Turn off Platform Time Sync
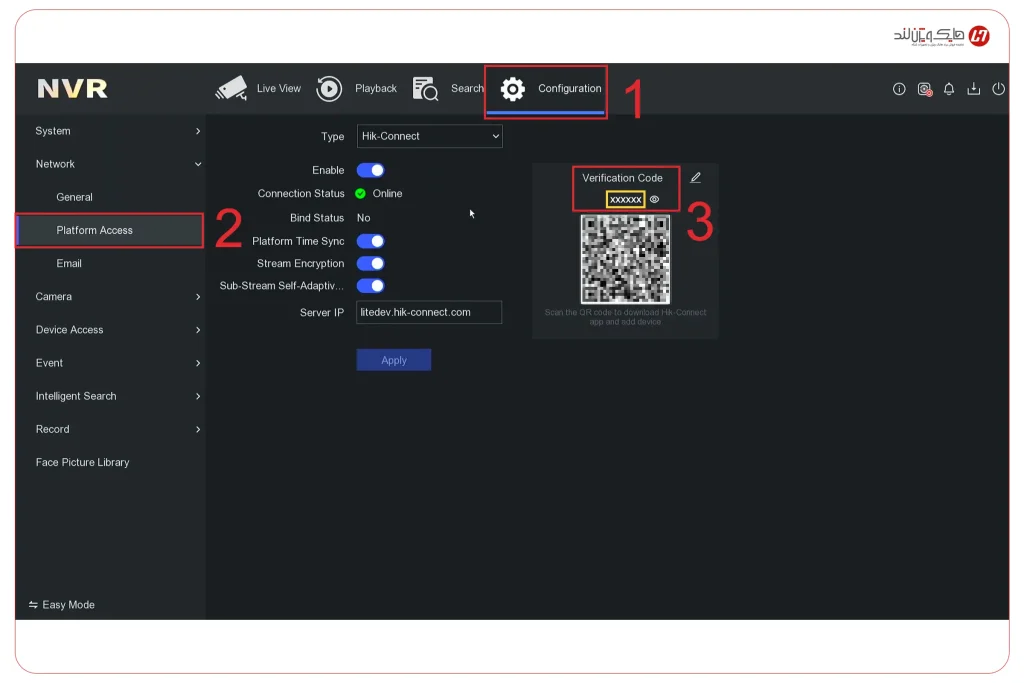This screenshot has height=683, width=1024. (x=370, y=240)
